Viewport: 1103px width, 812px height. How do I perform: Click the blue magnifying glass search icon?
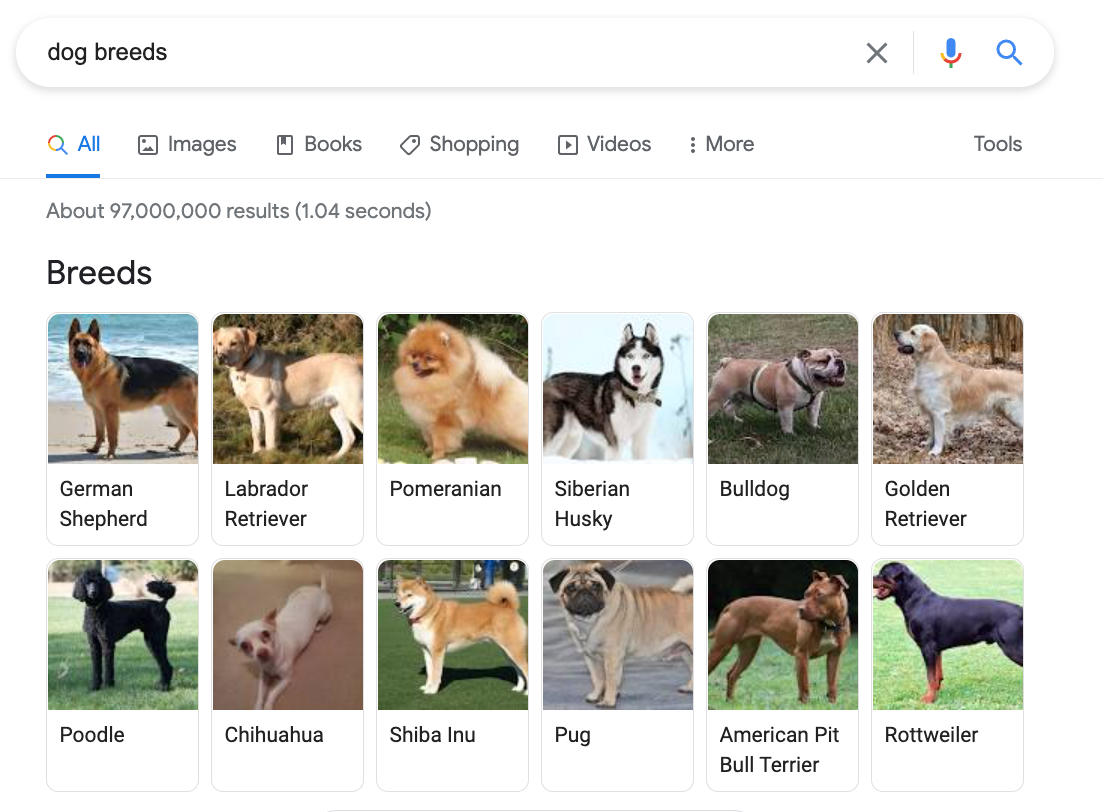pyautogui.click(x=1009, y=53)
